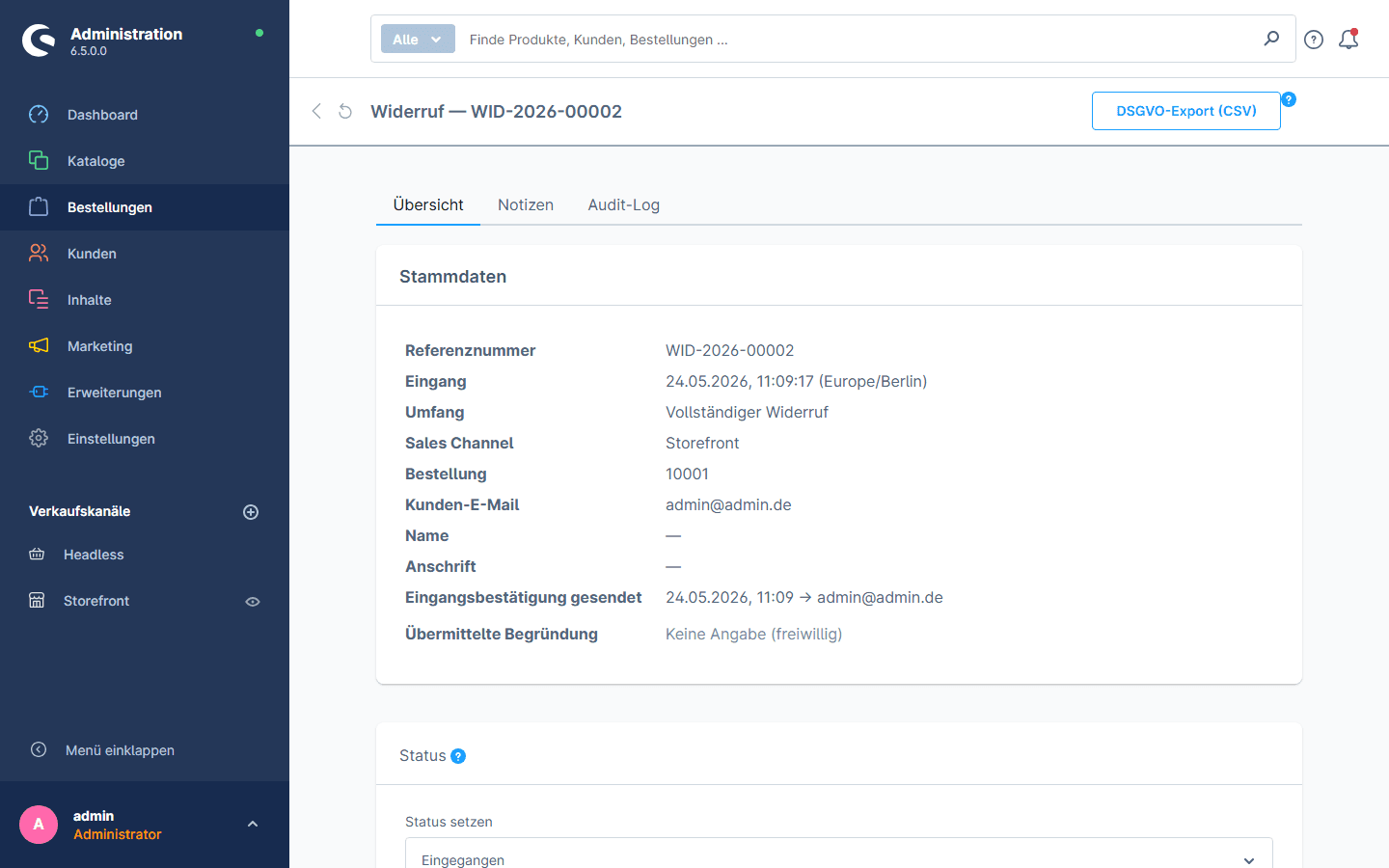Switch to the Audit-Log tab
Screen dimensions: 1389x868
[624, 204]
